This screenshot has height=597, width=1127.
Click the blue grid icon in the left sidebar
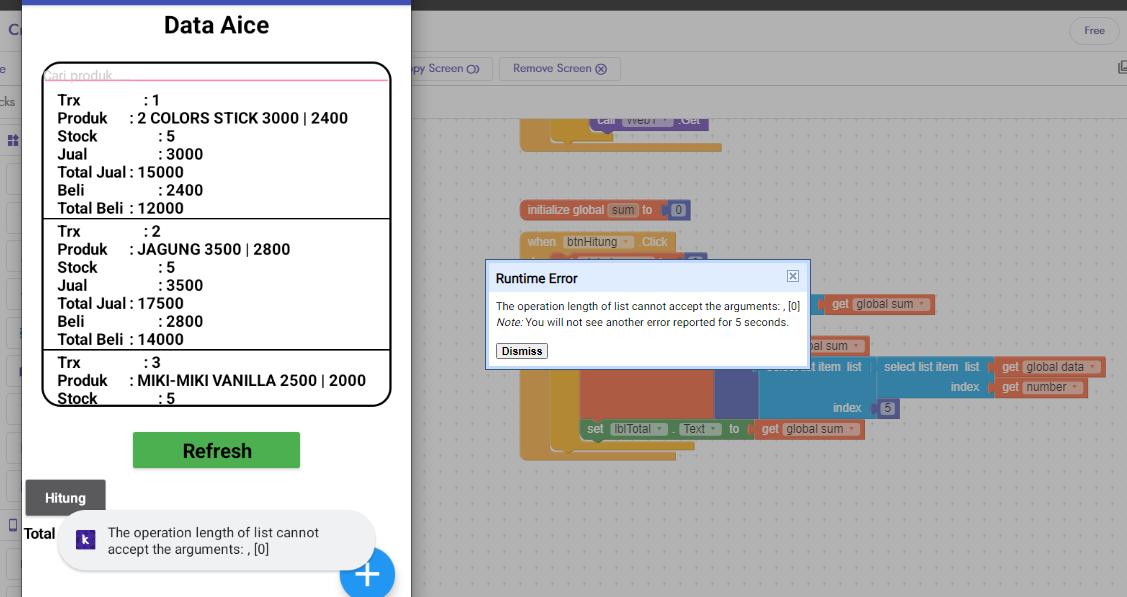click(11, 140)
